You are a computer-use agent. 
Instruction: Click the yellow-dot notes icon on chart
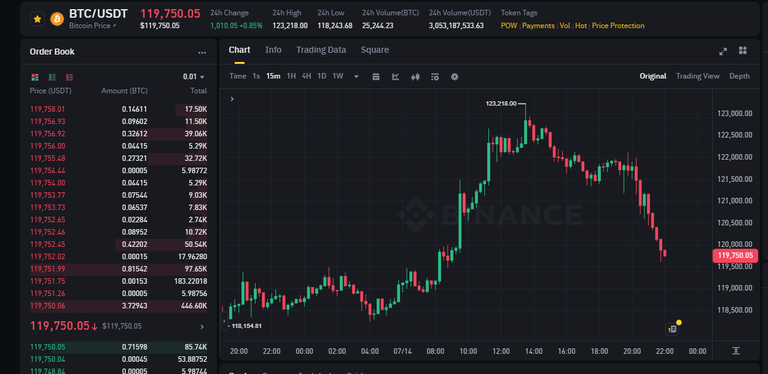[673, 328]
